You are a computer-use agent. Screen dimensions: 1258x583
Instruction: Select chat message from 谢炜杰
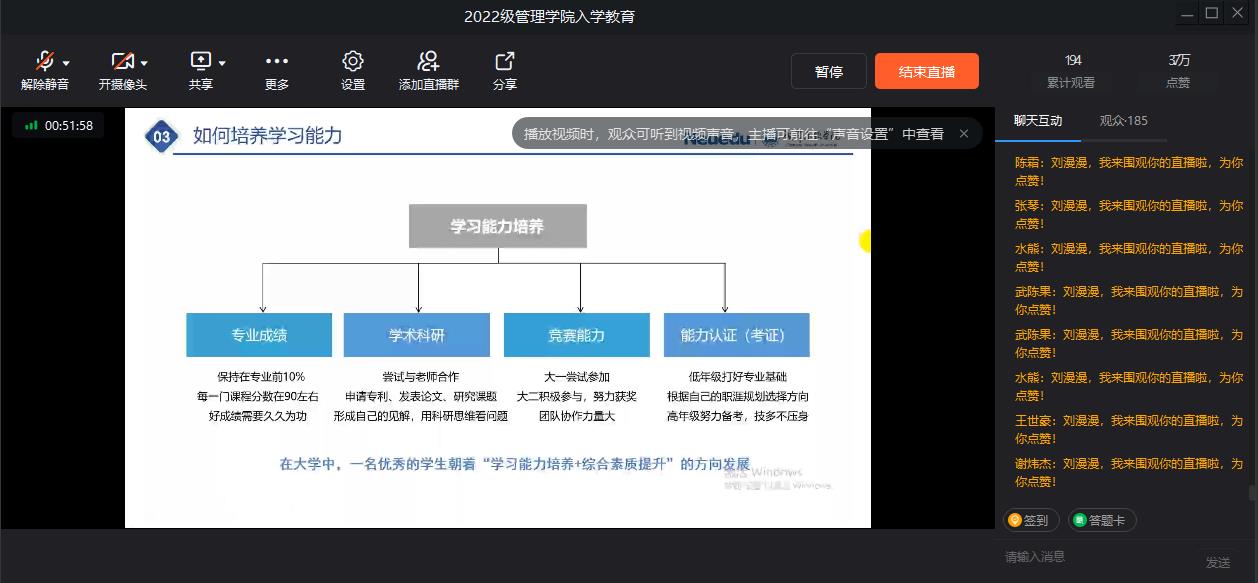(1129, 472)
